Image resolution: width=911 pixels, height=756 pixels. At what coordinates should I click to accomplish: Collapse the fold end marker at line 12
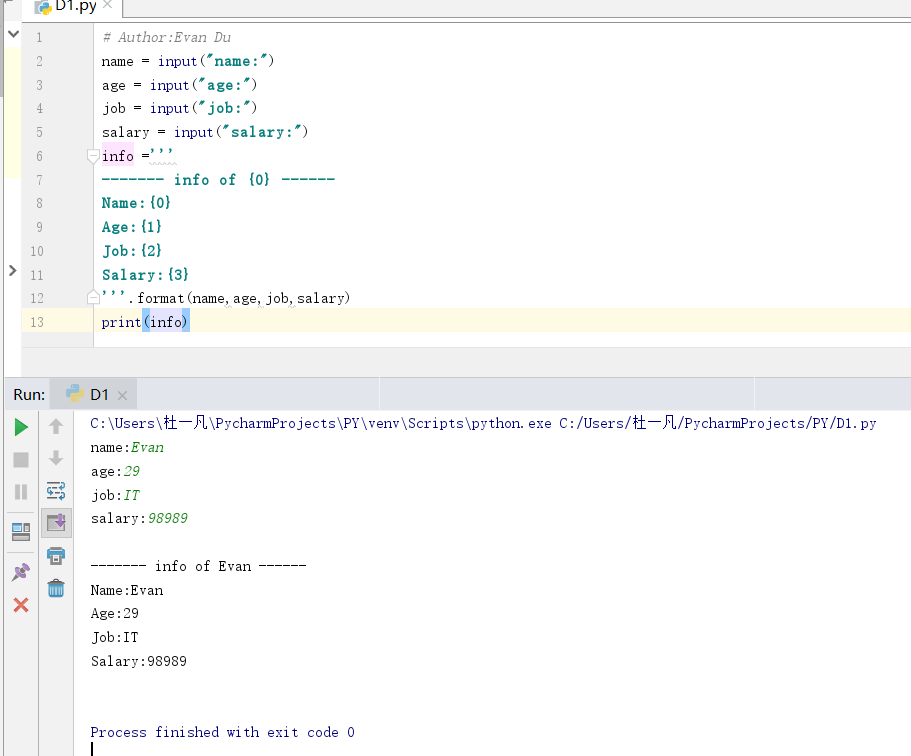93,297
